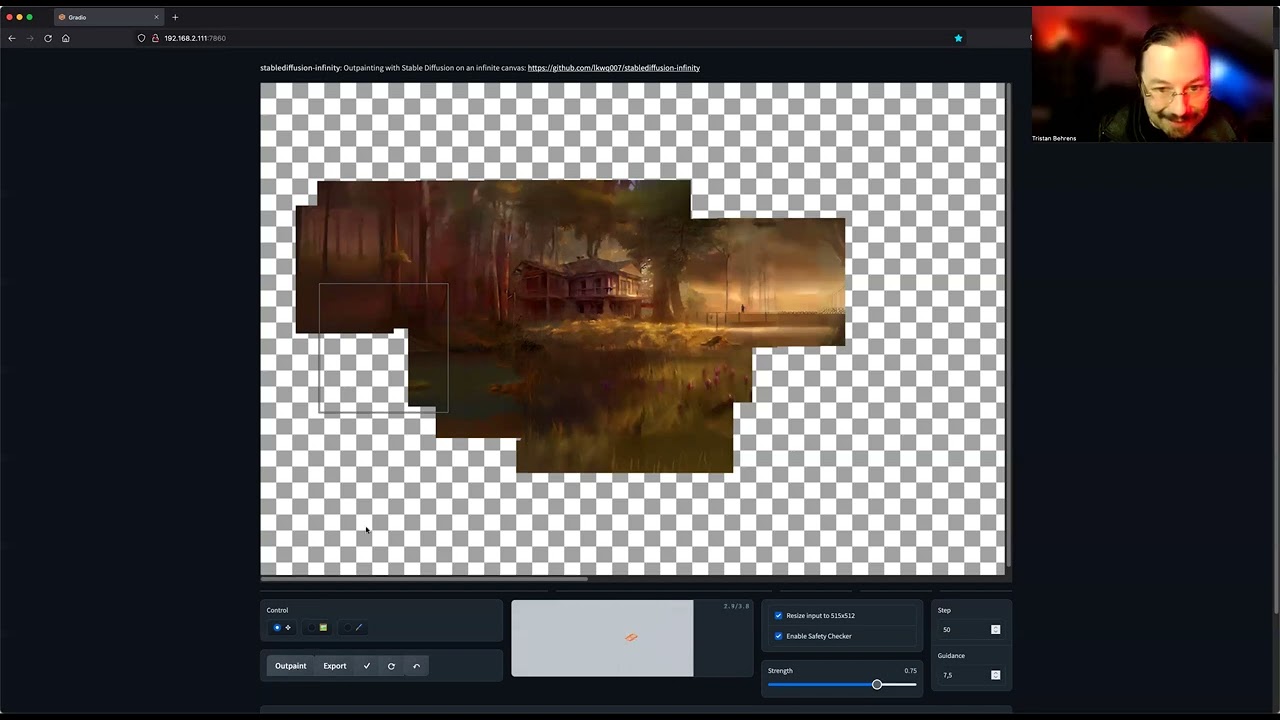
Task: Focus the Guidance number field
Action: coord(970,675)
